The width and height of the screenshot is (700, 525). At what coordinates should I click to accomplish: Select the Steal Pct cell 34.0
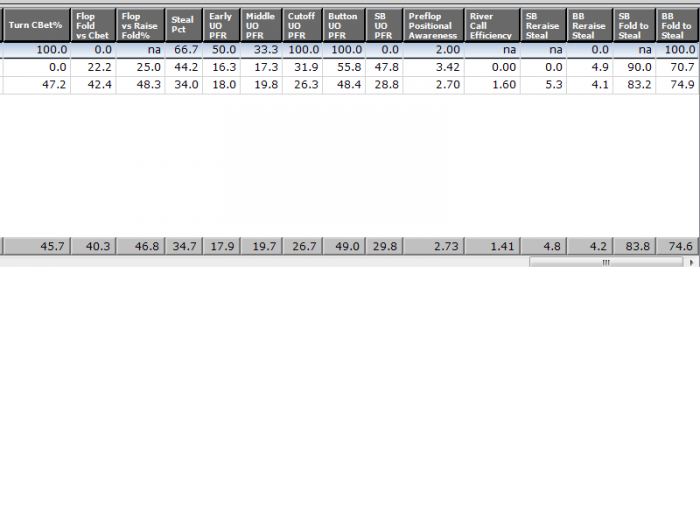tap(184, 85)
